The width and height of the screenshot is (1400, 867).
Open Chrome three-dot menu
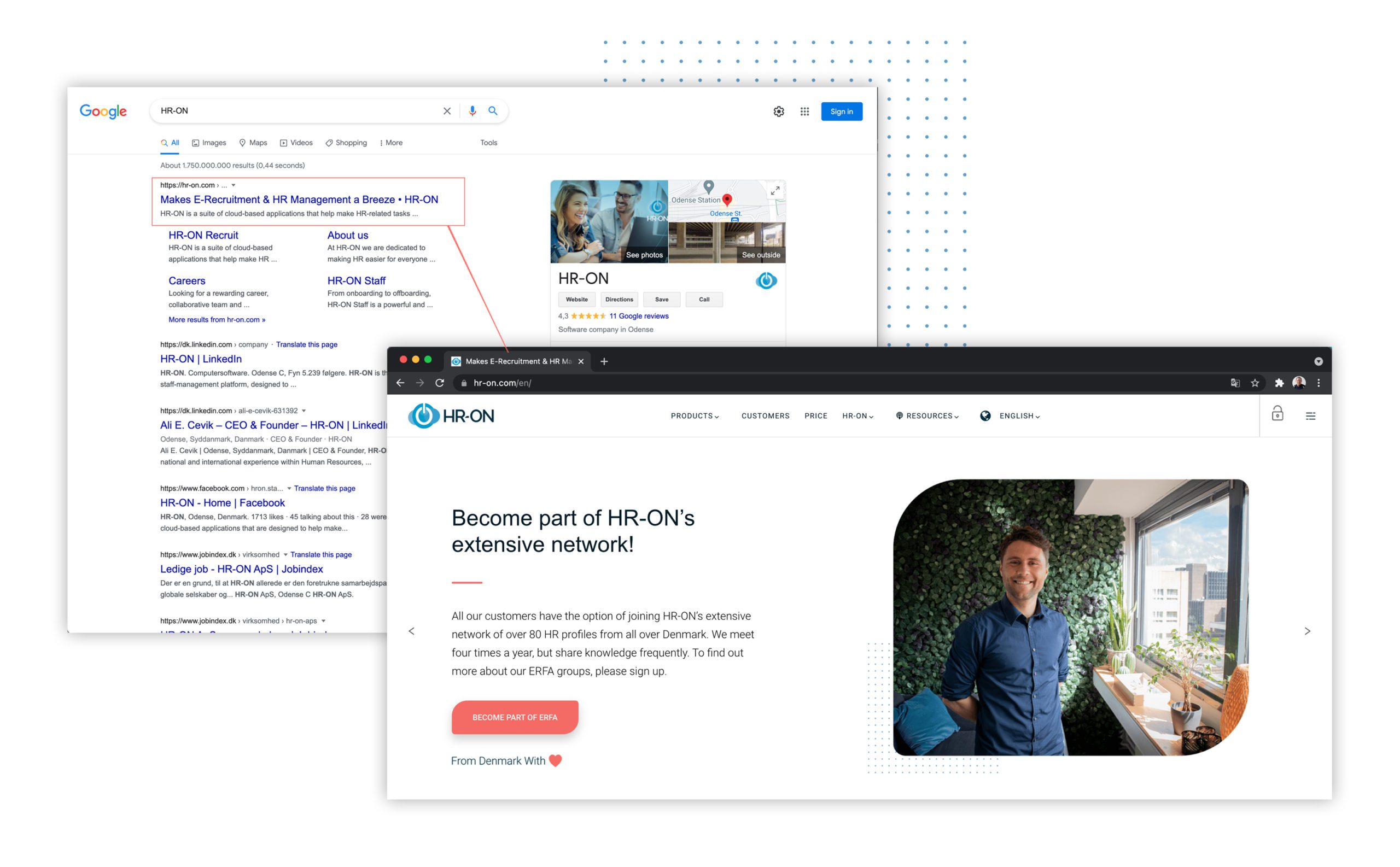(1318, 383)
